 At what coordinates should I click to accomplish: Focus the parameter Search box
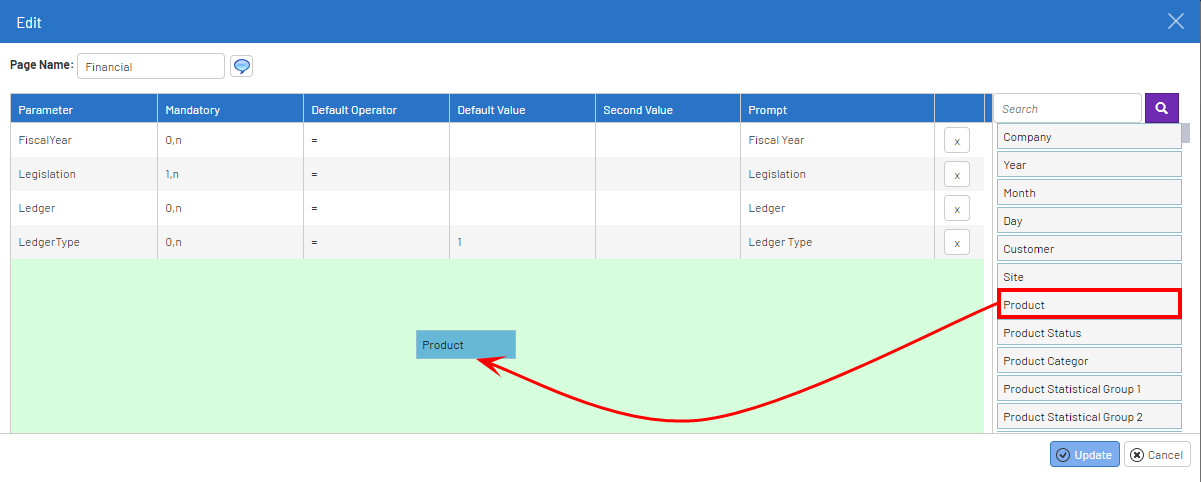pos(1066,109)
